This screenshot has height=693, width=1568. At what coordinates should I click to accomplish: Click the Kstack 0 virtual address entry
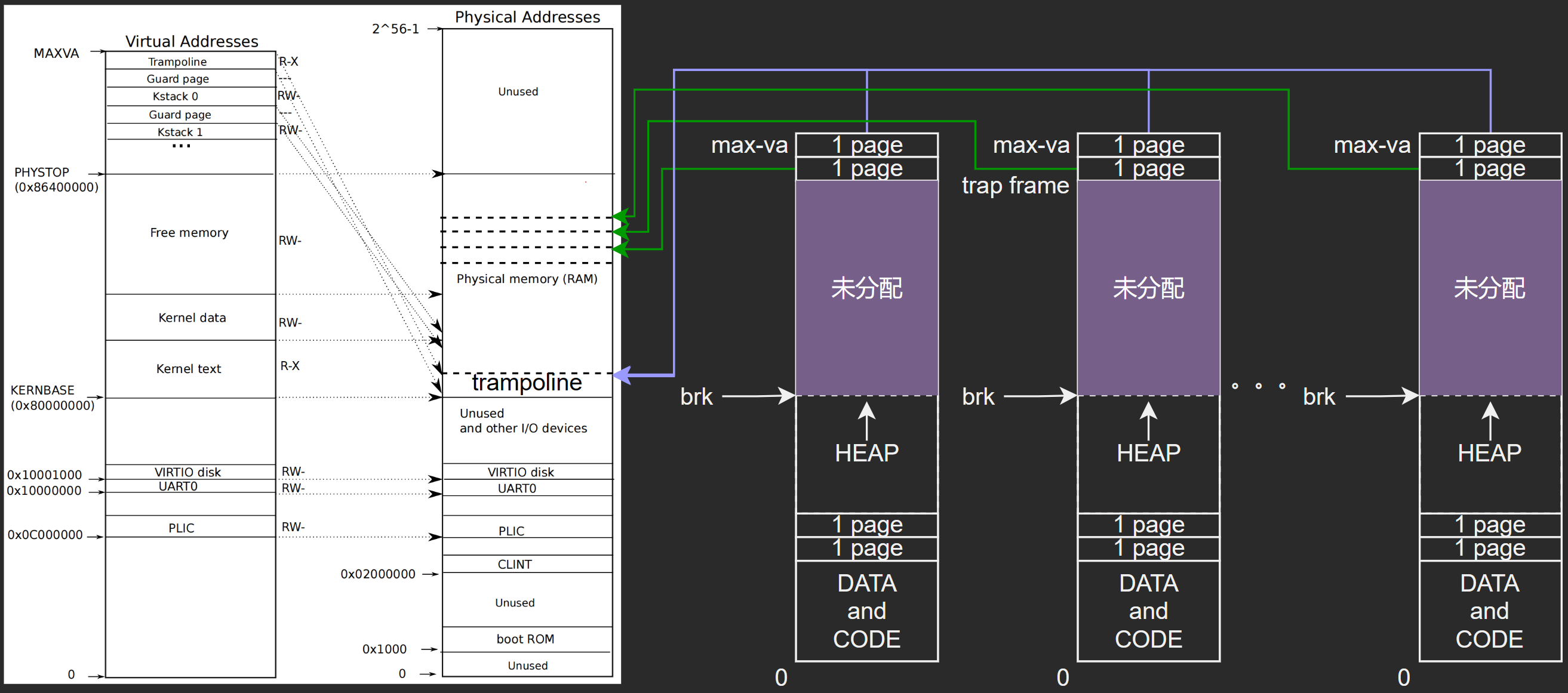point(176,96)
